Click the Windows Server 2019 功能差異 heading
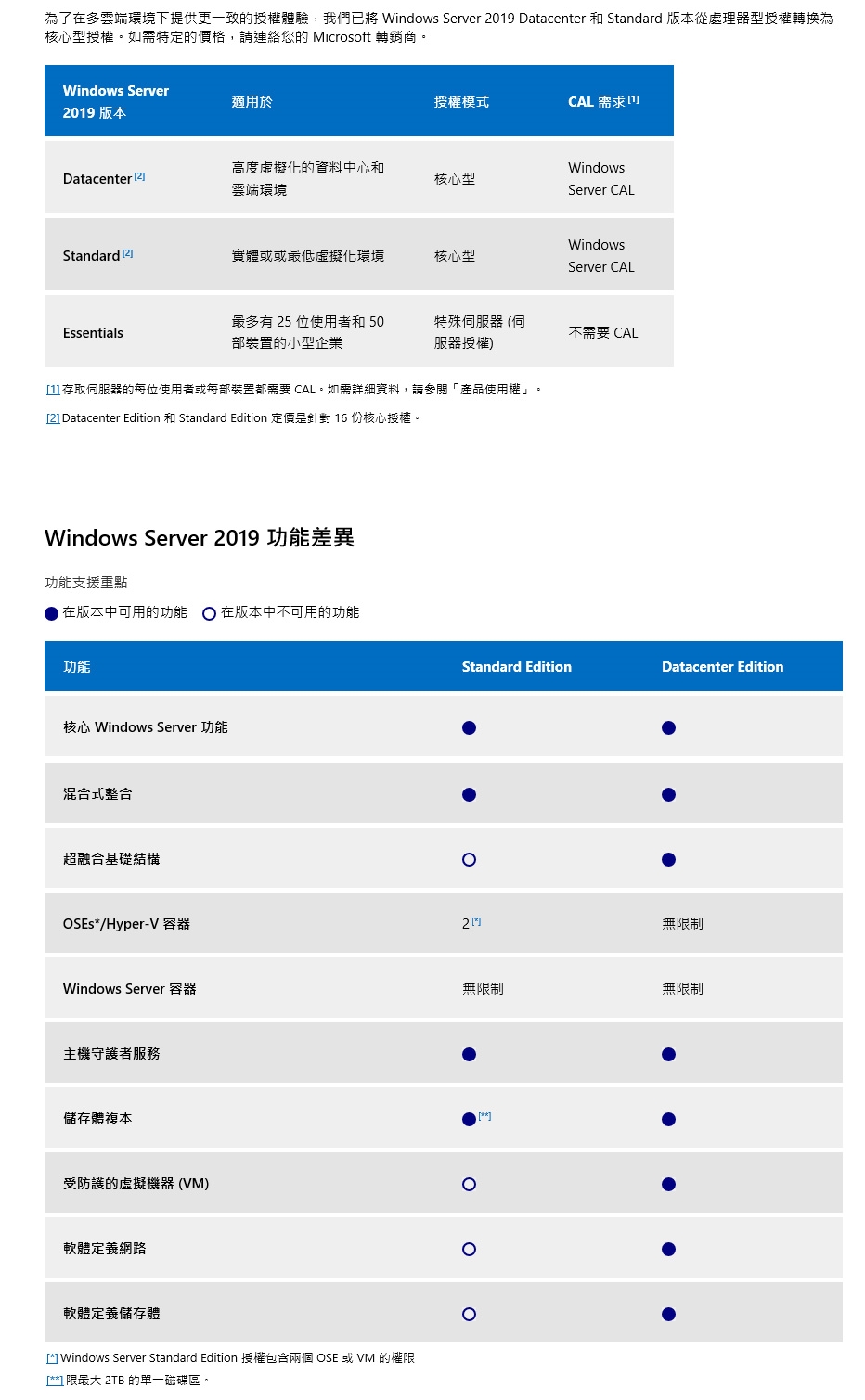This screenshot has width=865, height=1400. coord(200,538)
